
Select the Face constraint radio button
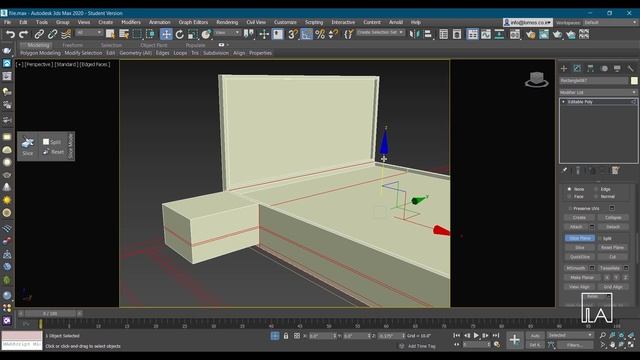[x=569, y=196]
